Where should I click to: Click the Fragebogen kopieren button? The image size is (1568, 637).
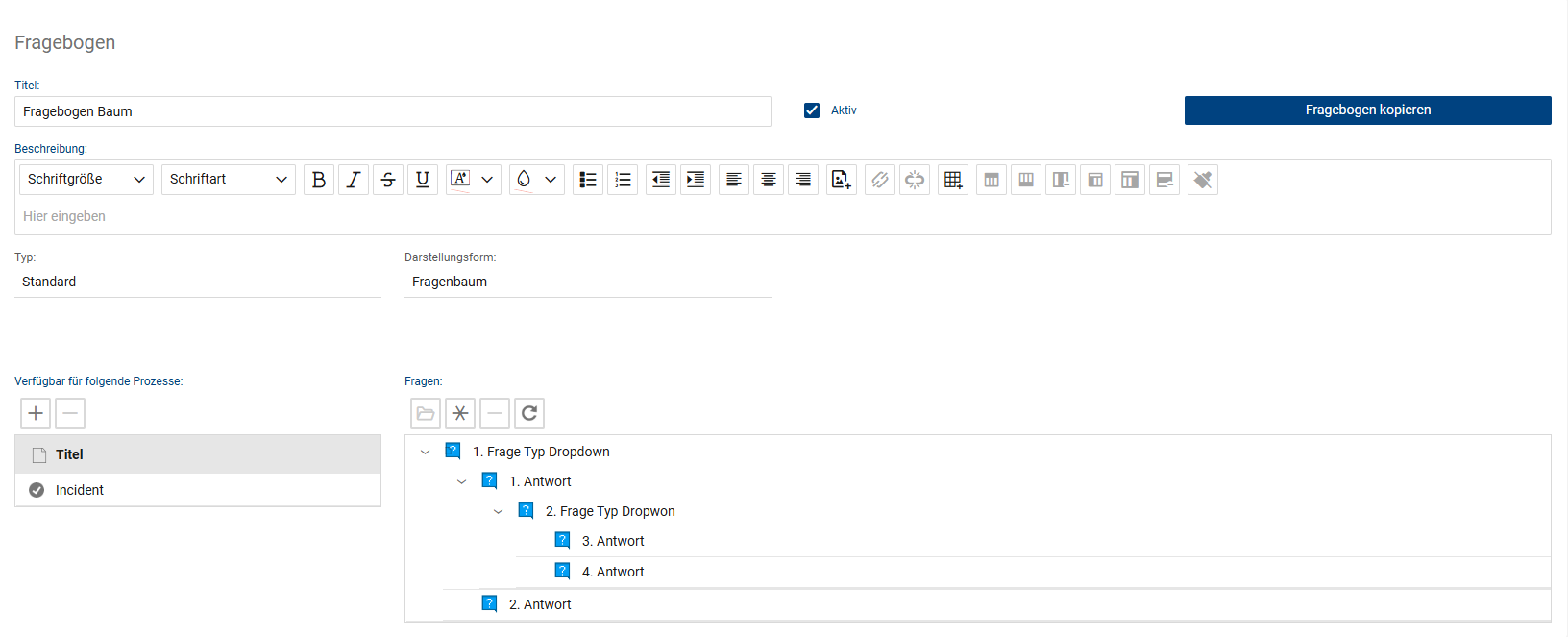[x=1368, y=110]
